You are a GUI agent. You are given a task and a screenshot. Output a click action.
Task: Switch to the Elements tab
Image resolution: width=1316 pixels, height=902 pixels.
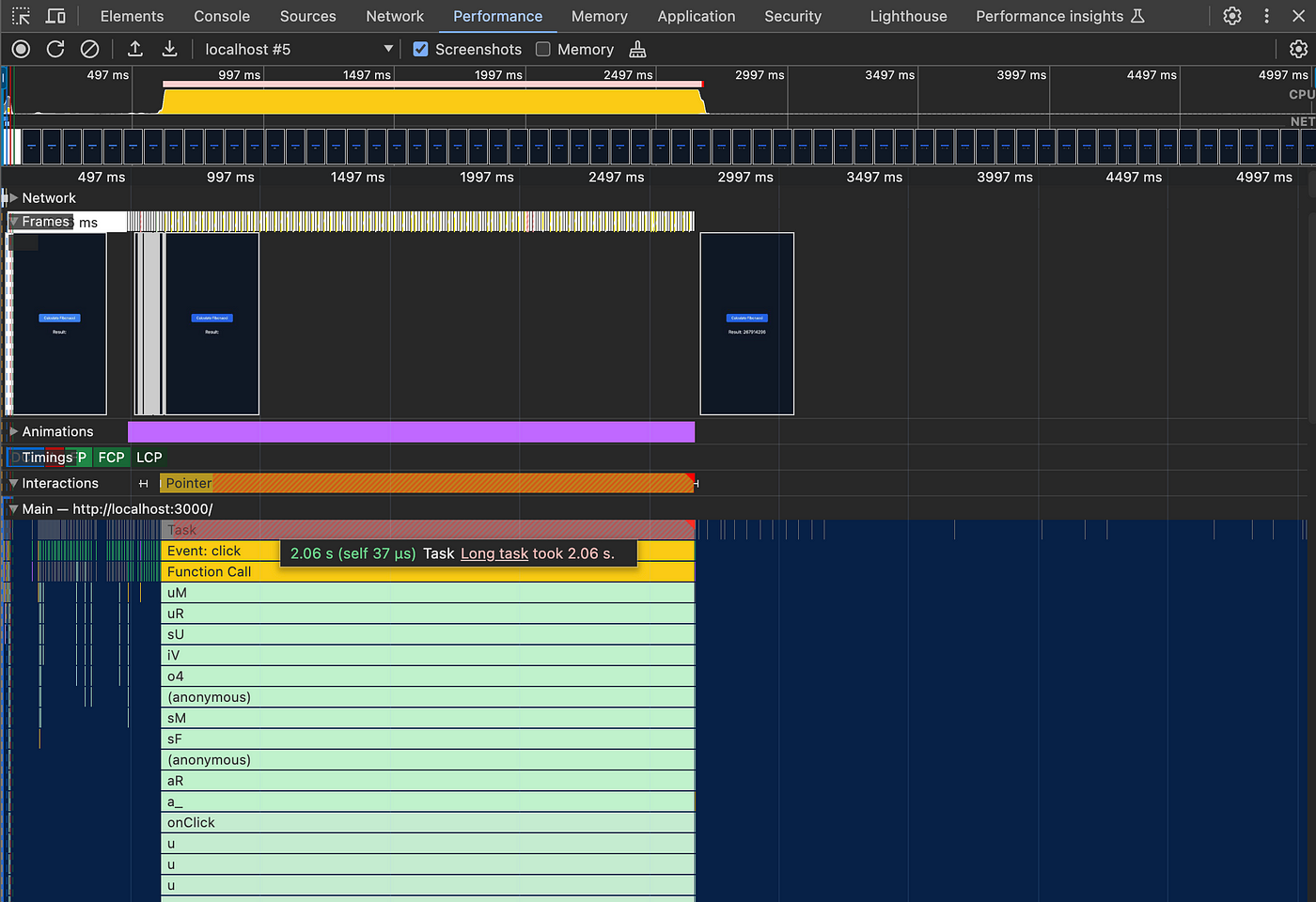[x=132, y=16]
